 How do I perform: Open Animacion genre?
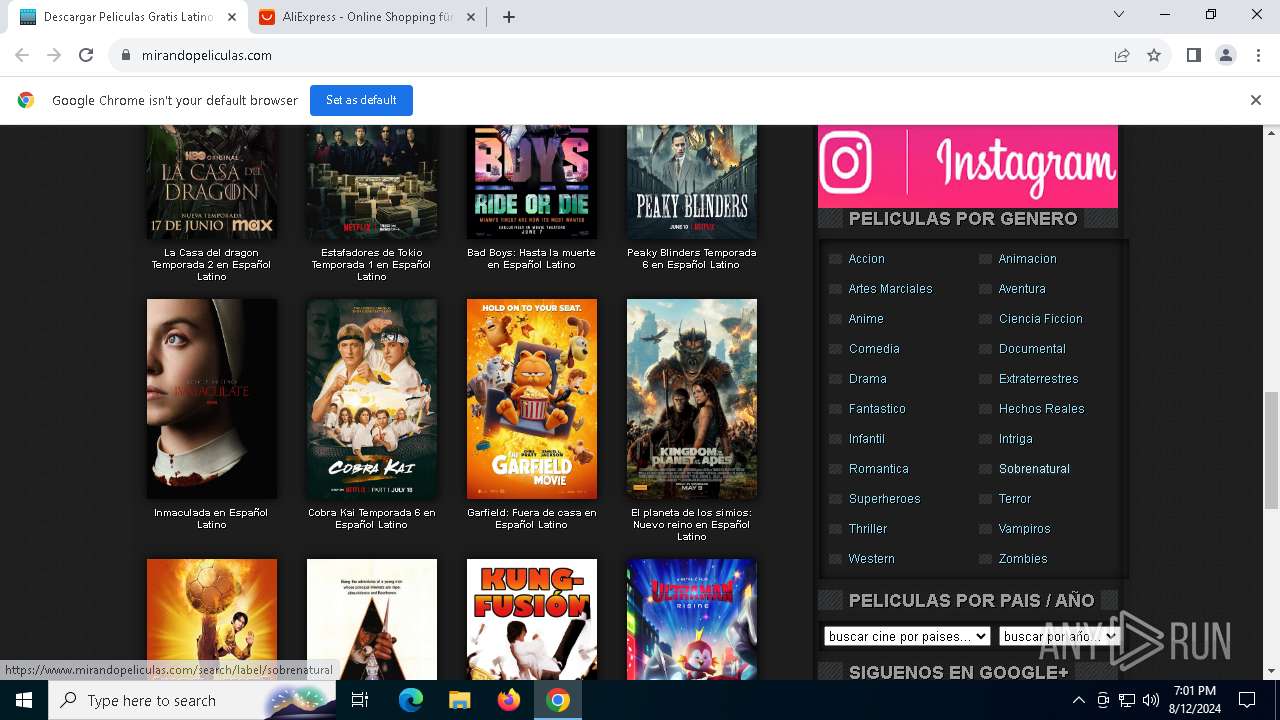coord(1027,259)
